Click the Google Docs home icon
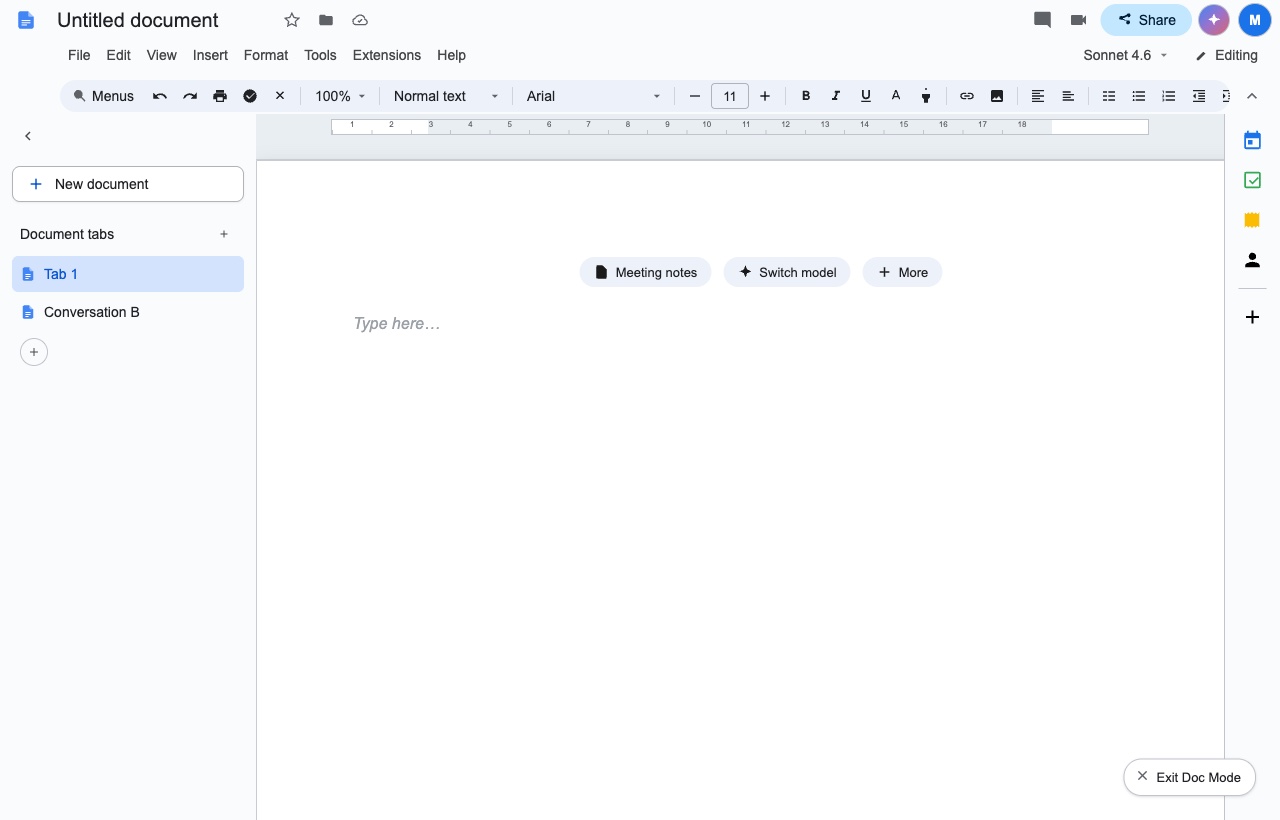Viewport: 1280px width, 820px height. click(26, 20)
